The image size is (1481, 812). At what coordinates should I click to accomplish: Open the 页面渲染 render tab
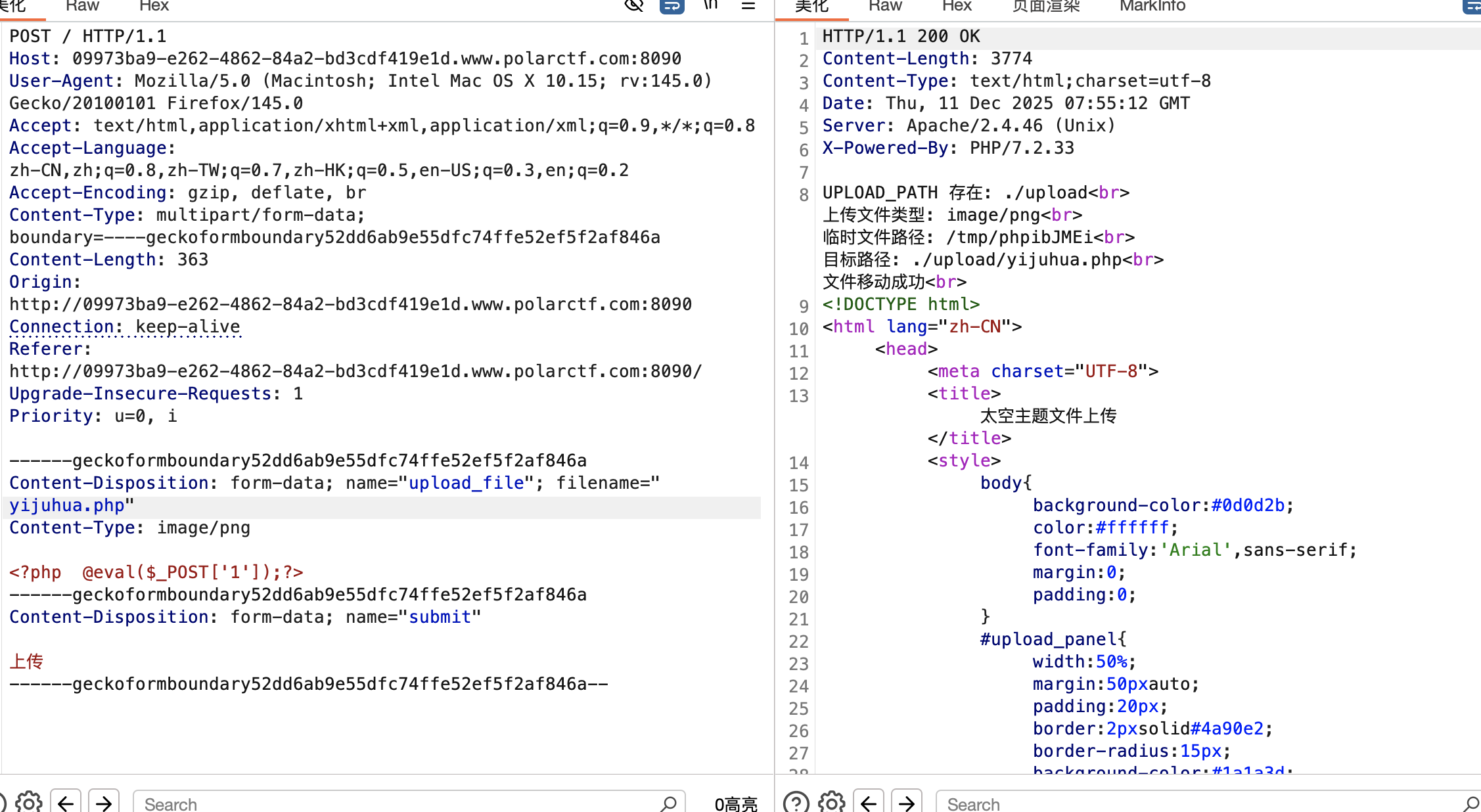tap(1045, 6)
